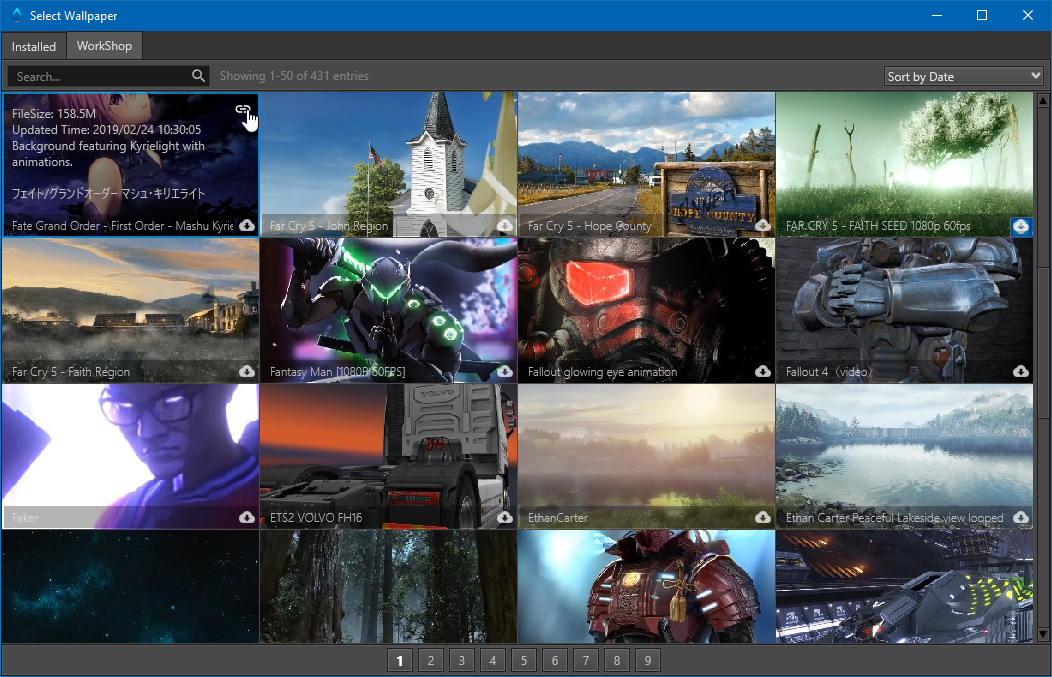Open page 5 of workshop entries

[523, 661]
